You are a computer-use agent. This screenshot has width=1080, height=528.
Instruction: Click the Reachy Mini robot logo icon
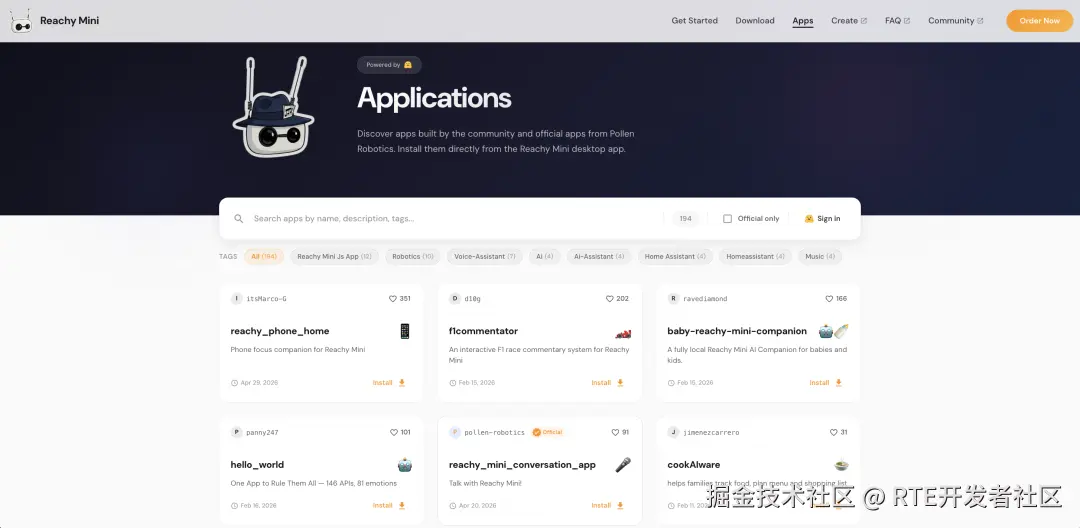click(x=21, y=21)
